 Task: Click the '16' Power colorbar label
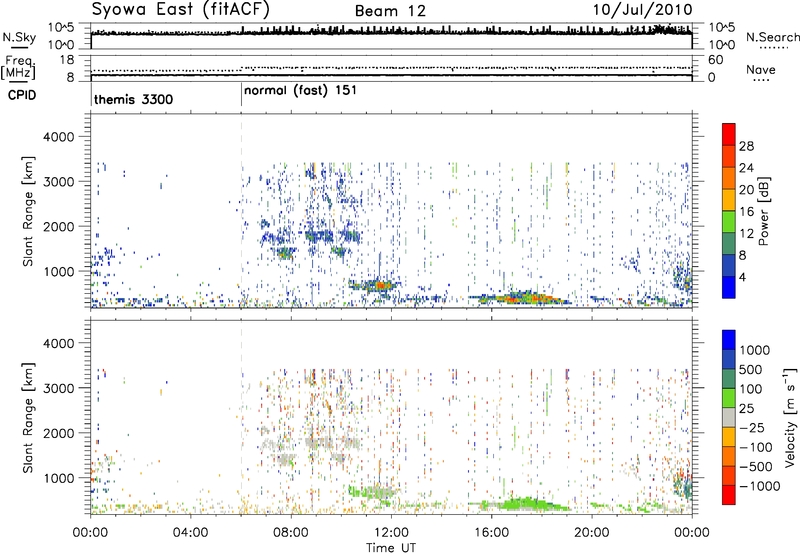click(746, 212)
